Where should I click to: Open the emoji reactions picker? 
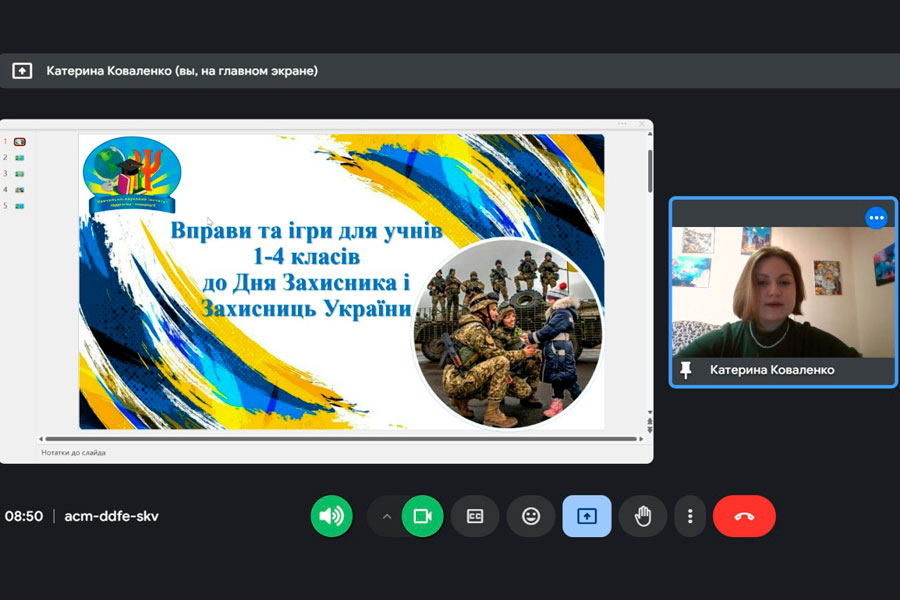(x=531, y=516)
